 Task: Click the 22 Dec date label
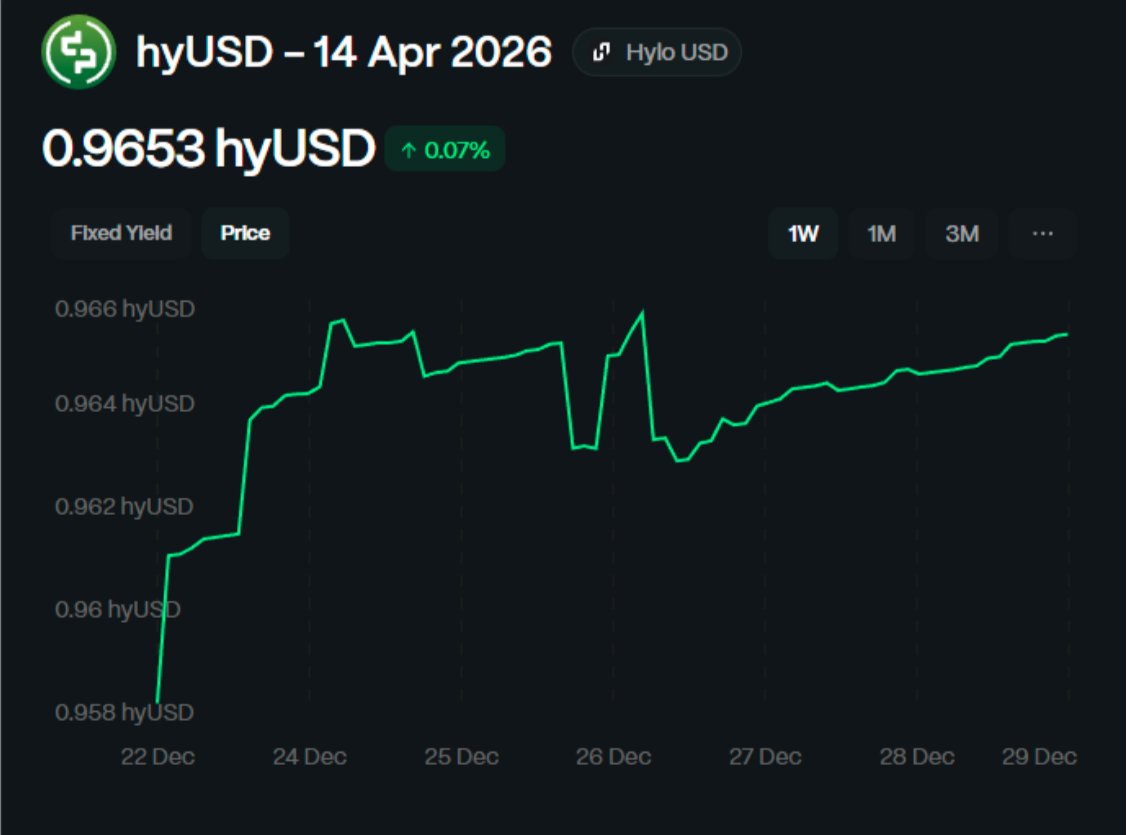click(x=158, y=756)
